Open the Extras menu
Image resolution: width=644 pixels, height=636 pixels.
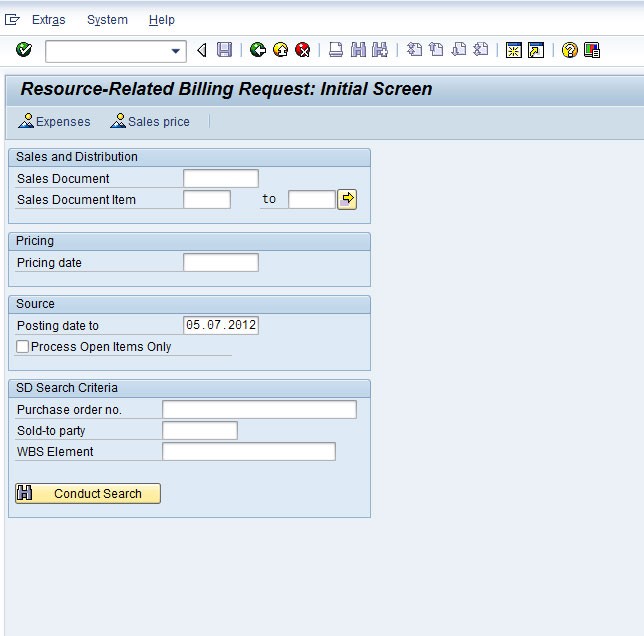(48, 20)
